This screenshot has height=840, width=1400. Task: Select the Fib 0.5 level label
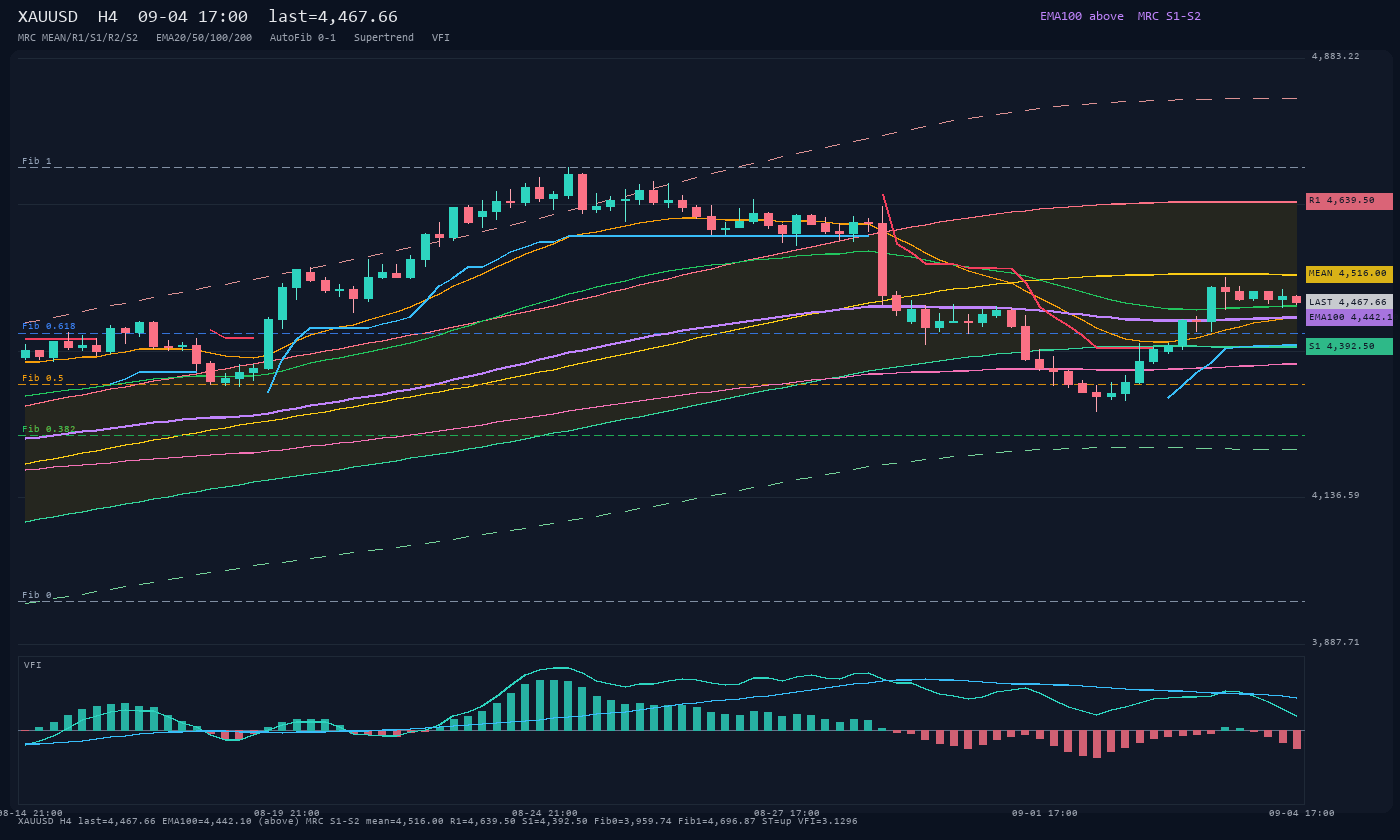tap(43, 378)
